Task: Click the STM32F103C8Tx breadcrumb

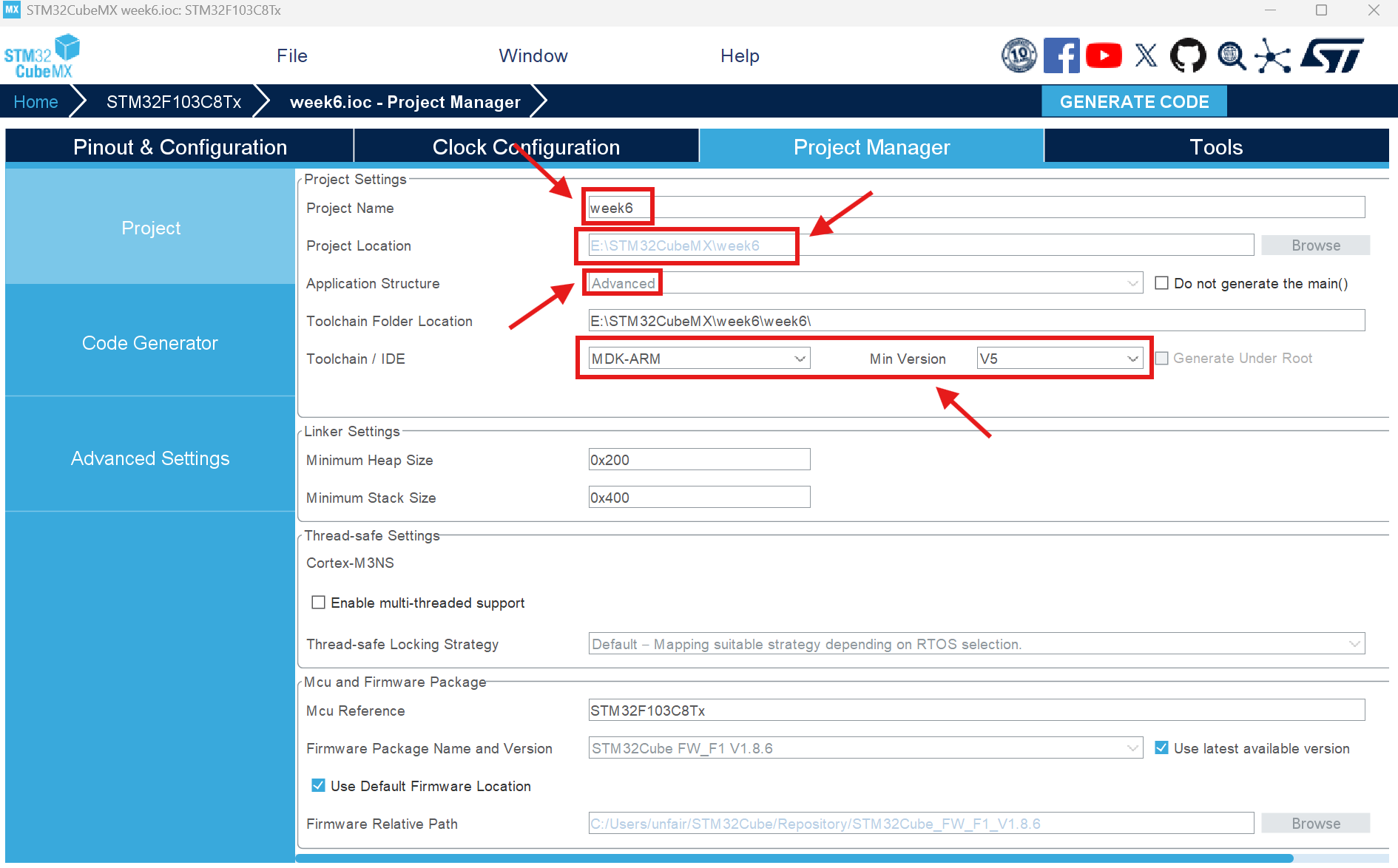Action: [x=174, y=101]
